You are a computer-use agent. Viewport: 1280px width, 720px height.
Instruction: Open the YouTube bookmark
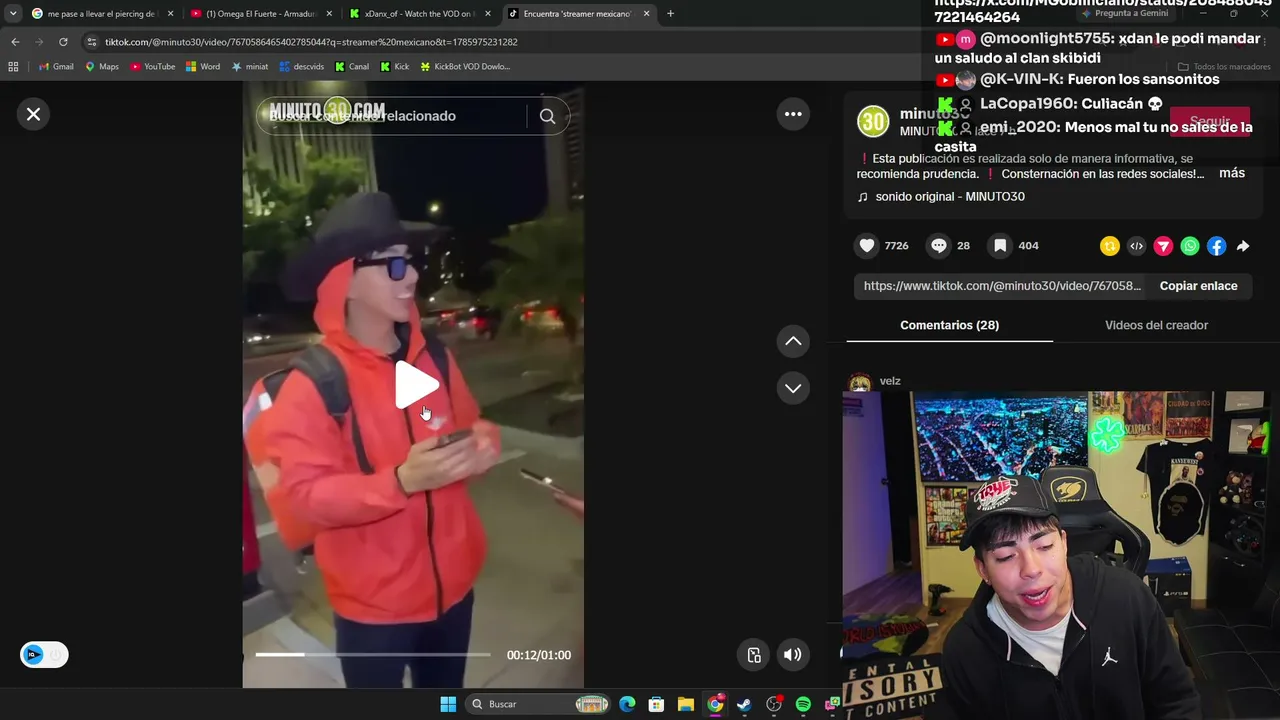[152, 67]
